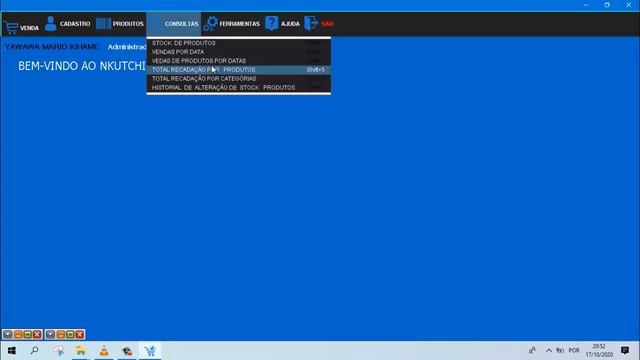The height and width of the screenshot is (360, 640).
Task: Click the shopping cart app taskbar icon
Action: (150, 351)
